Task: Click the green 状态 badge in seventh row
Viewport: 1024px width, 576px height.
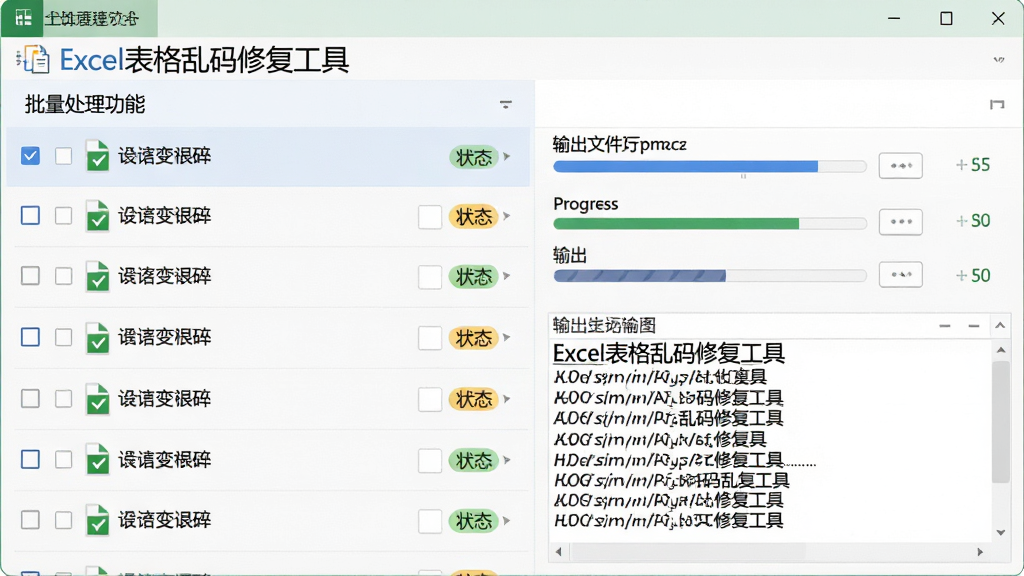Action: click(x=473, y=521)
